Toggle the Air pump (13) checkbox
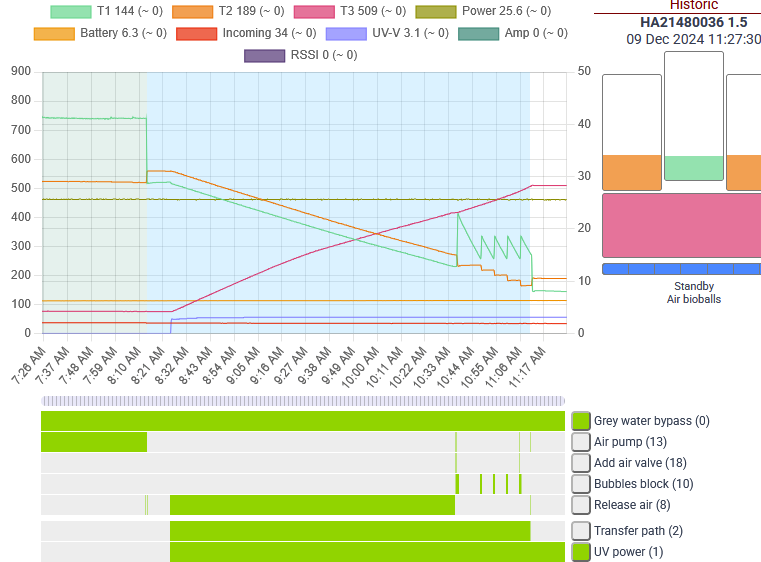 [581, 442]
